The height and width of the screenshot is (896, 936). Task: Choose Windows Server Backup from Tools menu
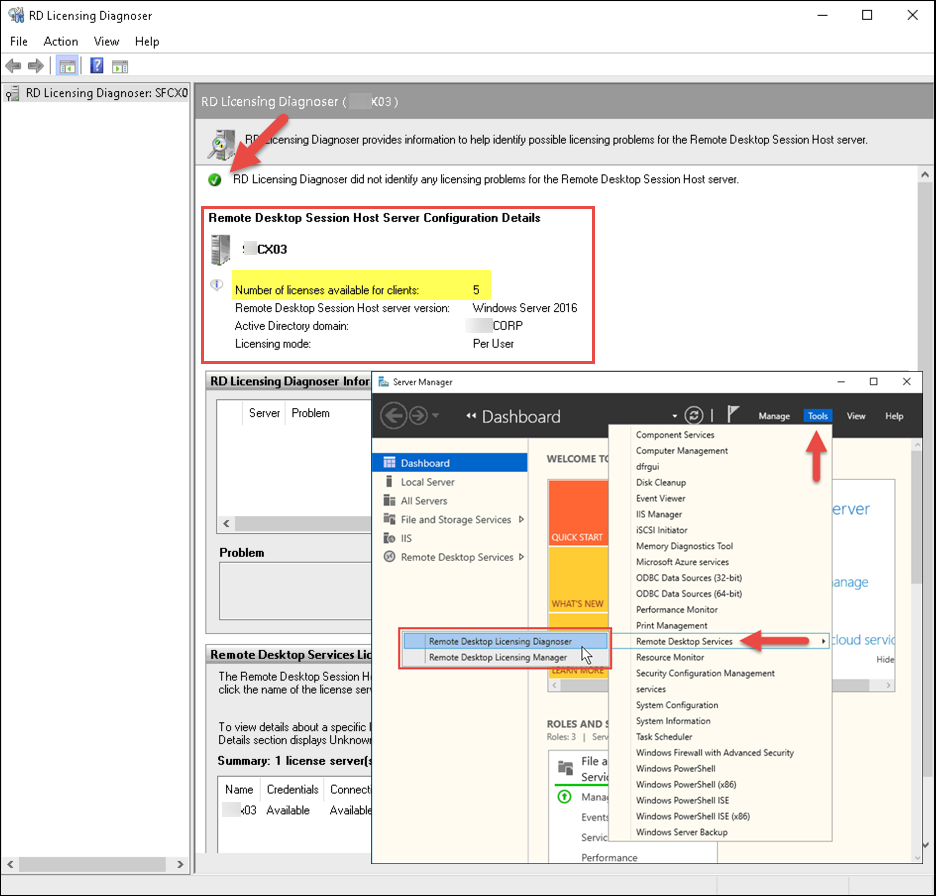(x=682, y=832)
